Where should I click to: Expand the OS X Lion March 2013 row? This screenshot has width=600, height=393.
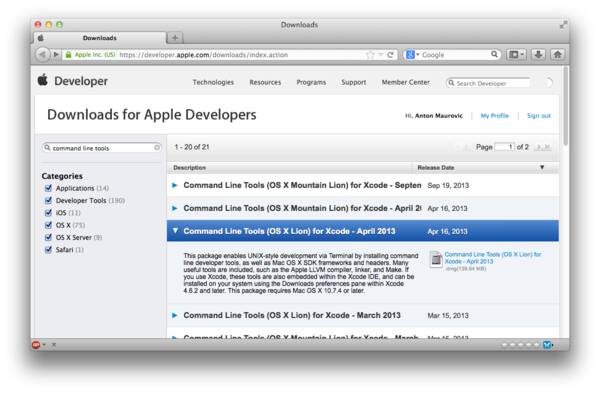(x=174, y=315)
